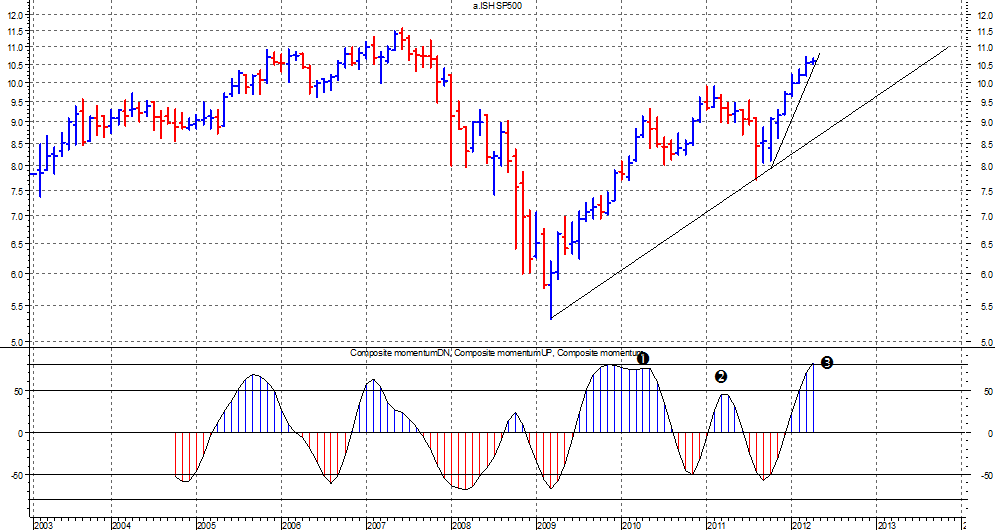Click year label 2006 on time axis

291,525
